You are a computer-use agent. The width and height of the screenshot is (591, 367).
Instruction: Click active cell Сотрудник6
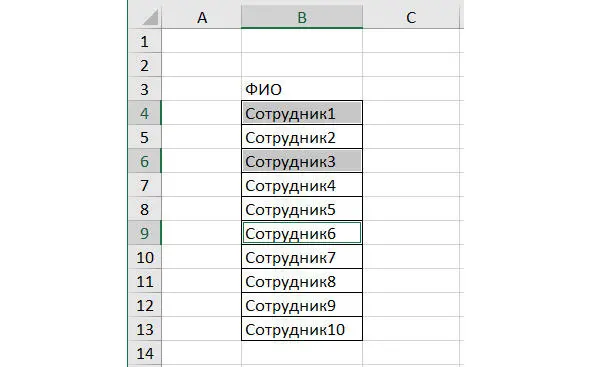pyautogui.click(x=302, y=233)
